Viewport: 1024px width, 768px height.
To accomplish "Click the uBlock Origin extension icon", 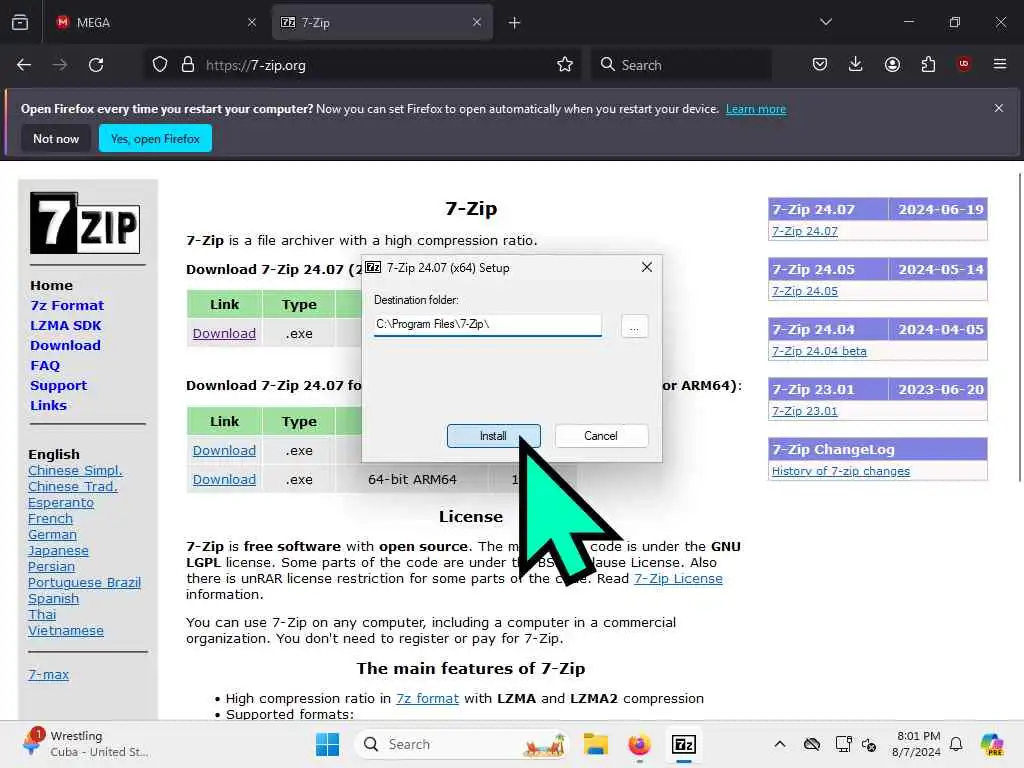I will pos(964,64).
